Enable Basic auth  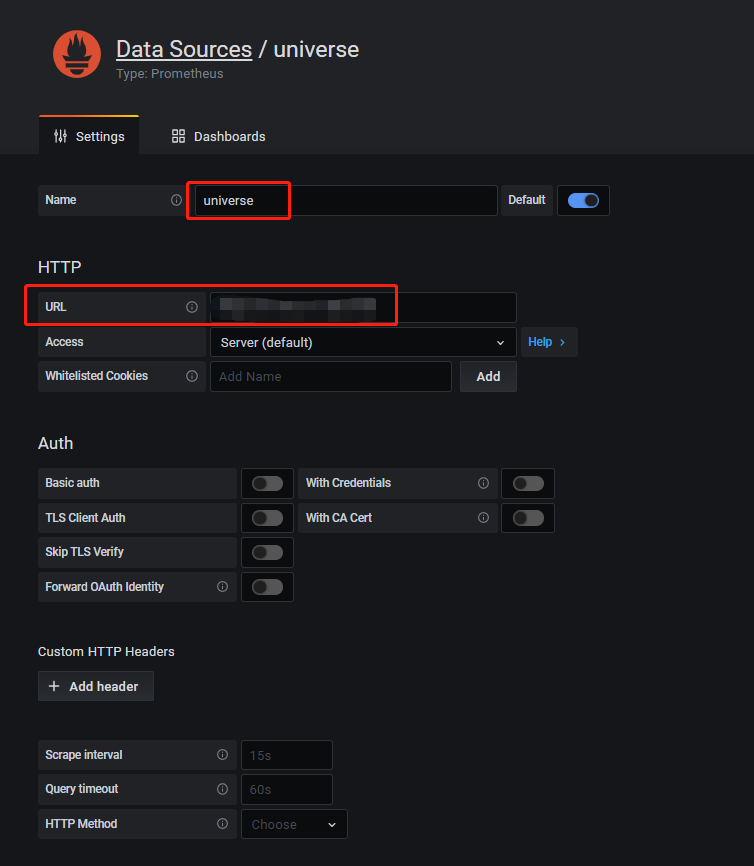coord(267,483)
